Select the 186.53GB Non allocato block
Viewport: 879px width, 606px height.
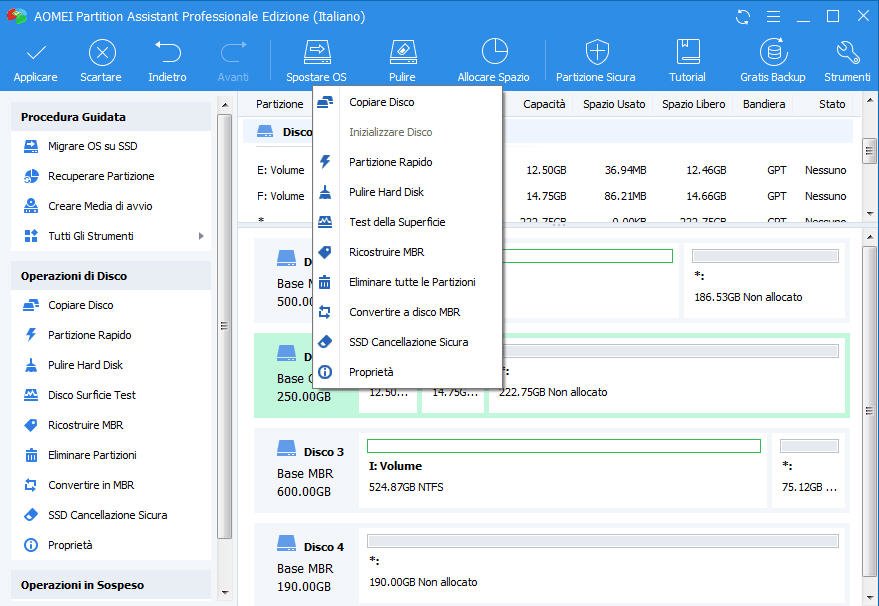click(x=765, y=280)
